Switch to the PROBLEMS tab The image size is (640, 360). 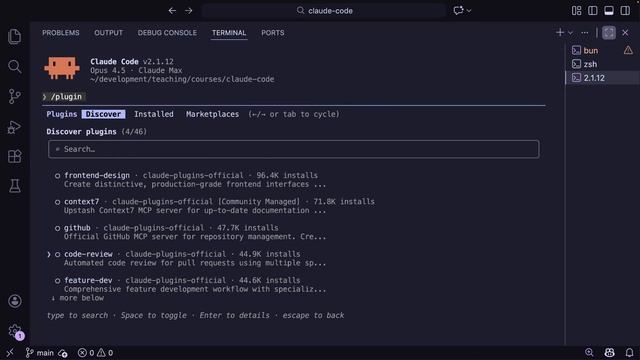(x=61, y=33)
